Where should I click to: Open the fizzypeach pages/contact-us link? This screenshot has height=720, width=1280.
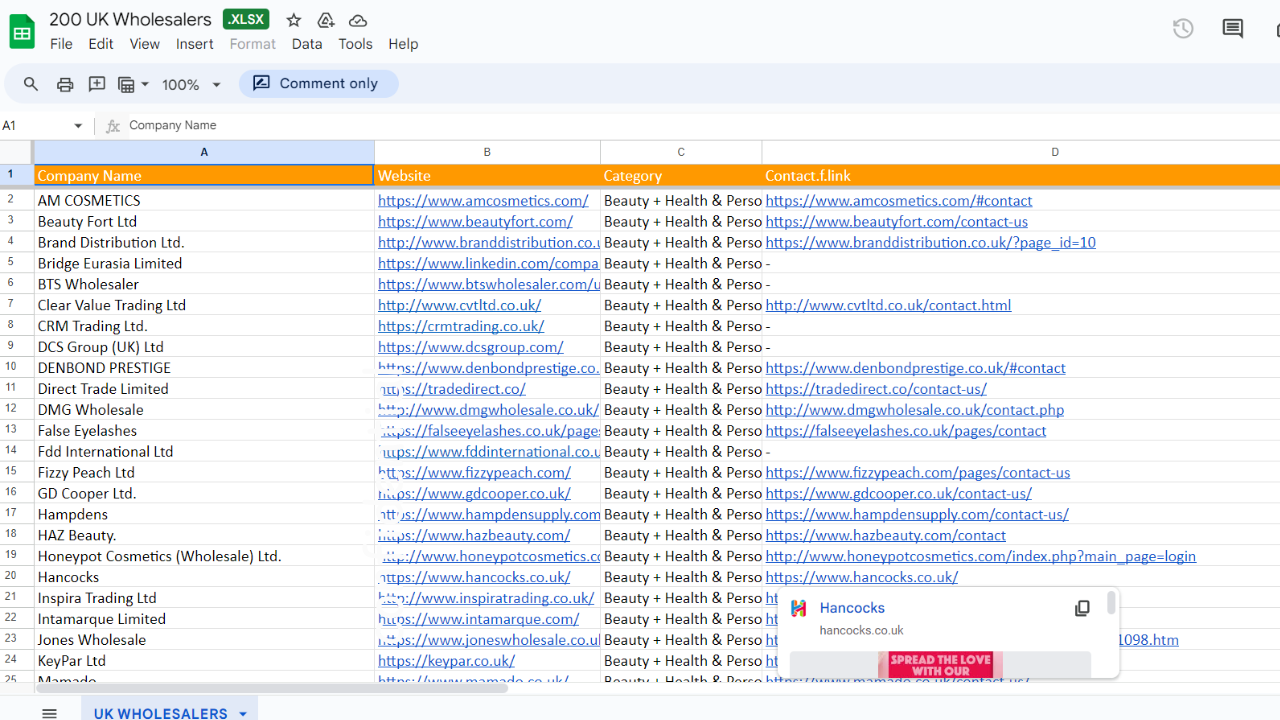pos(918,473)
